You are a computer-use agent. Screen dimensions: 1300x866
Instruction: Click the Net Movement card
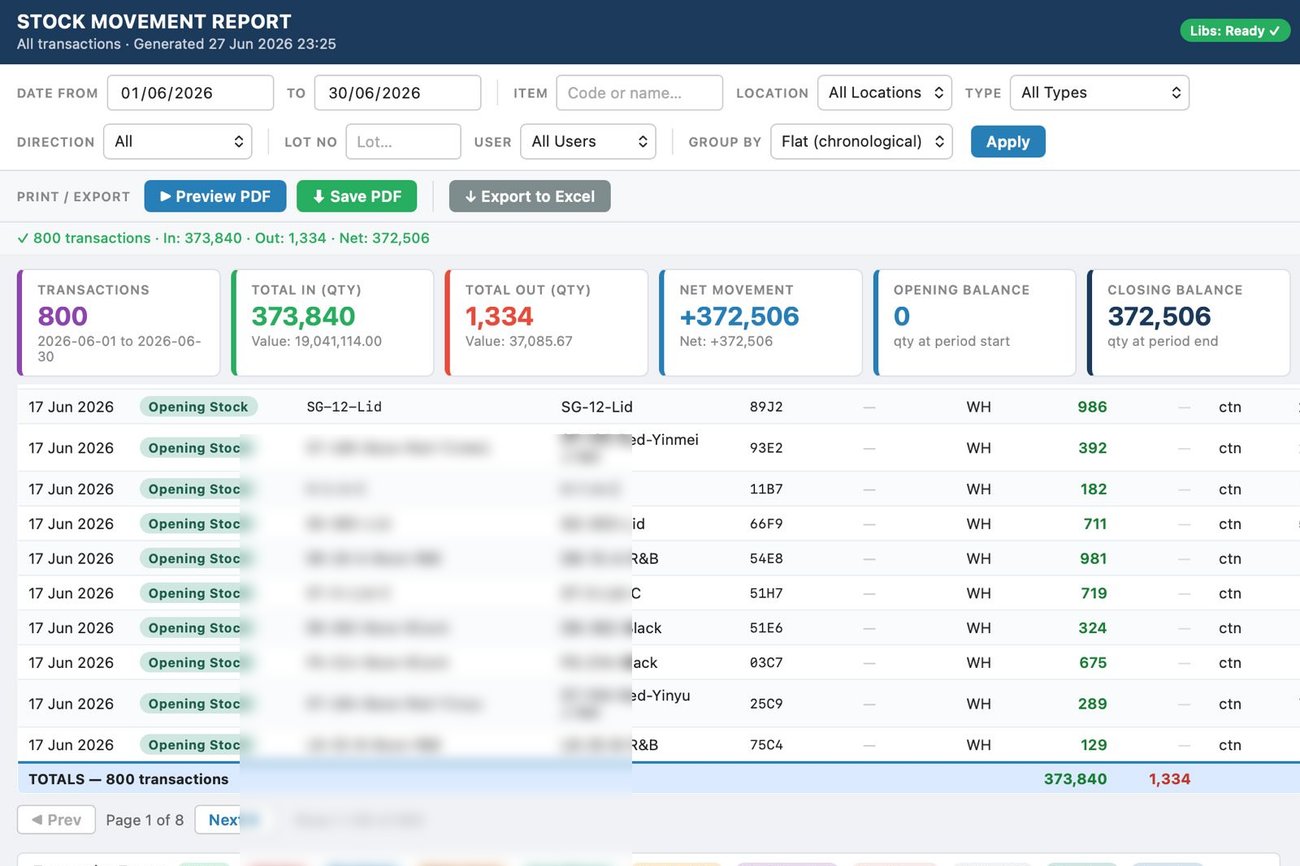click(x=761, y=323)
